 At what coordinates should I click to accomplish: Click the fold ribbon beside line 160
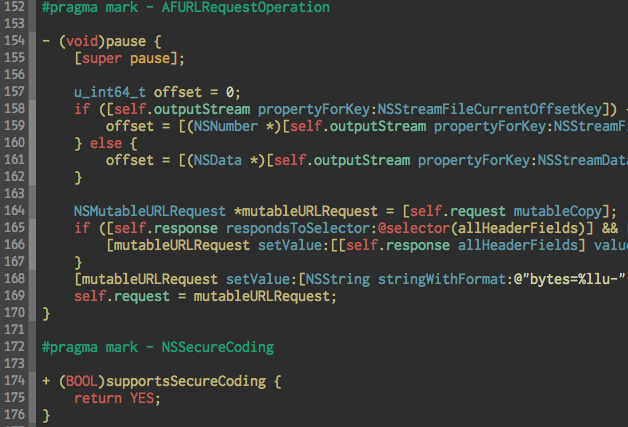pyautogui.click(x=32, y=143)
